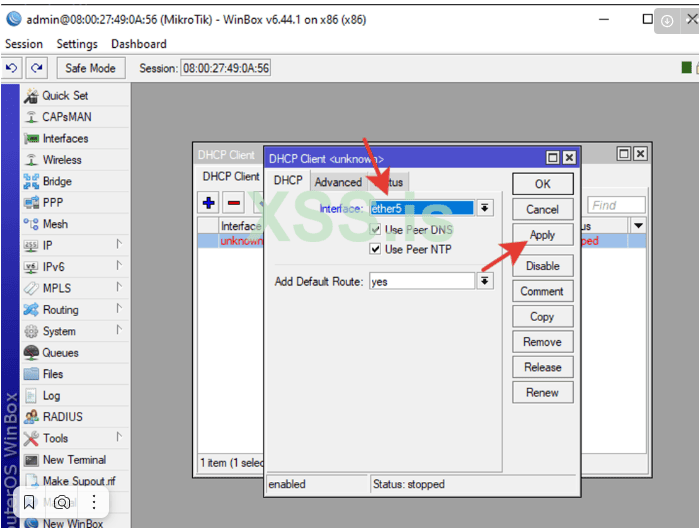Toggle Use Peer DNS checkbox
This screenshot has width=699, height=528.
point(375,229)
